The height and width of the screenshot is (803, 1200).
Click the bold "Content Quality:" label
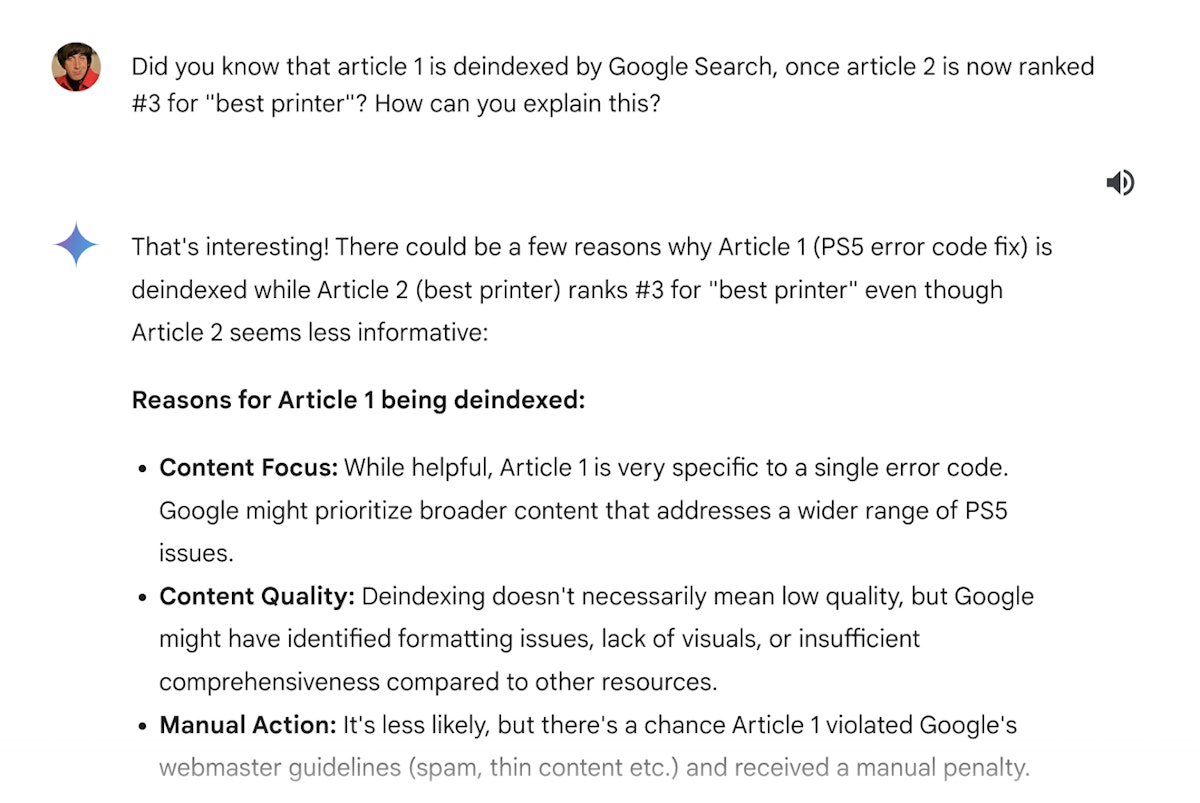coord(257,596)
